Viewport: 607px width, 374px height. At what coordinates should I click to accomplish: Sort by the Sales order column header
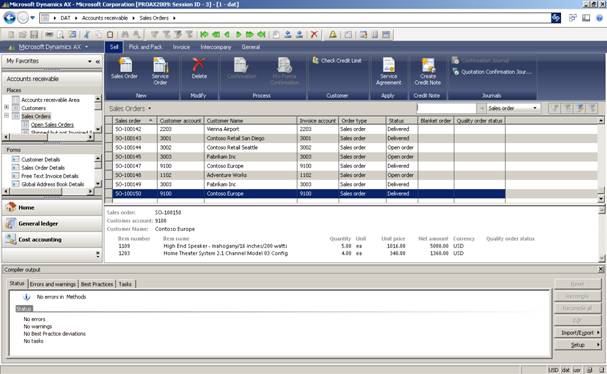click(134, 121)
